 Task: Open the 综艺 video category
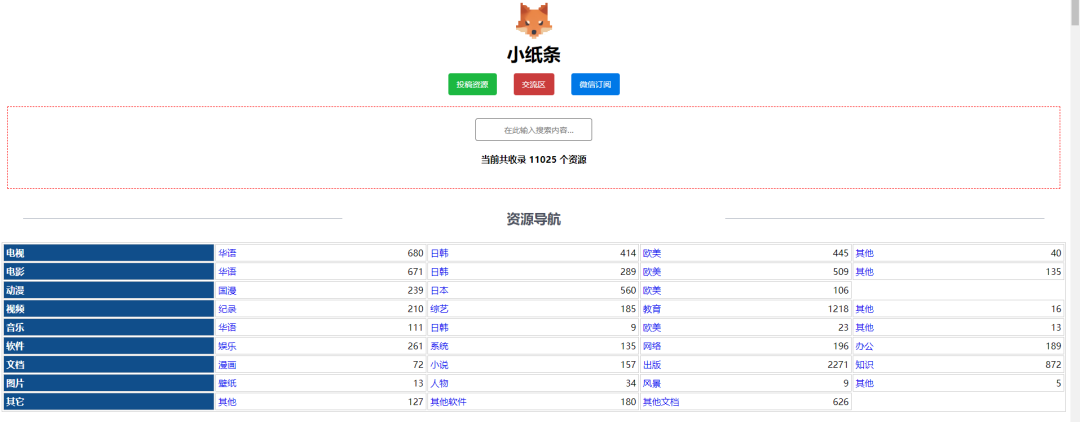(x=439, y=309)
